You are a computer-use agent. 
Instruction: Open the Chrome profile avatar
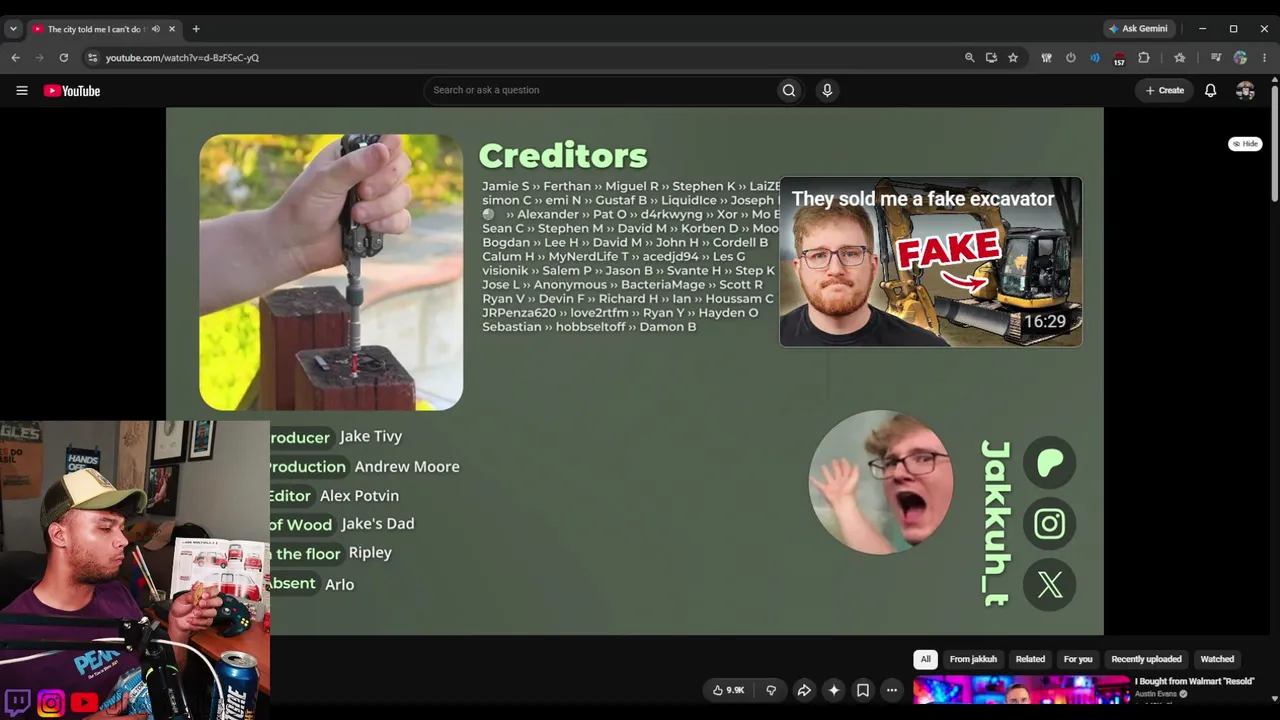(1240, 58)
